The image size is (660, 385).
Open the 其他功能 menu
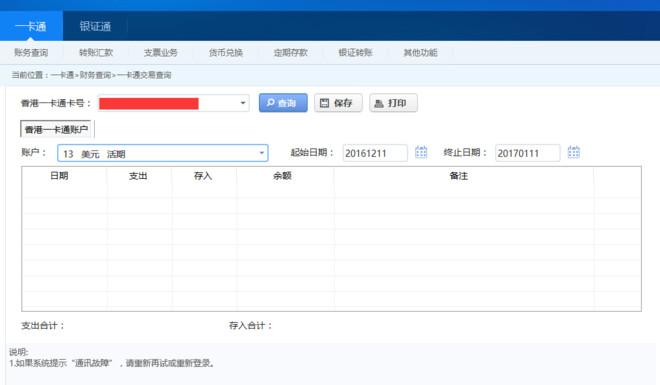tap(420, 53)
